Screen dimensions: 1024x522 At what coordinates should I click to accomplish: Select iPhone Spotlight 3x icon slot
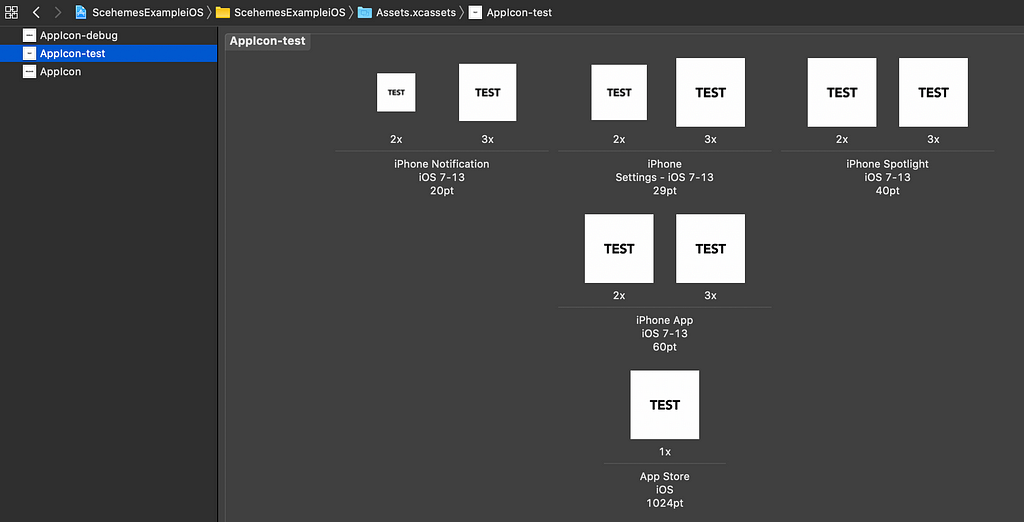pos(933,92)
